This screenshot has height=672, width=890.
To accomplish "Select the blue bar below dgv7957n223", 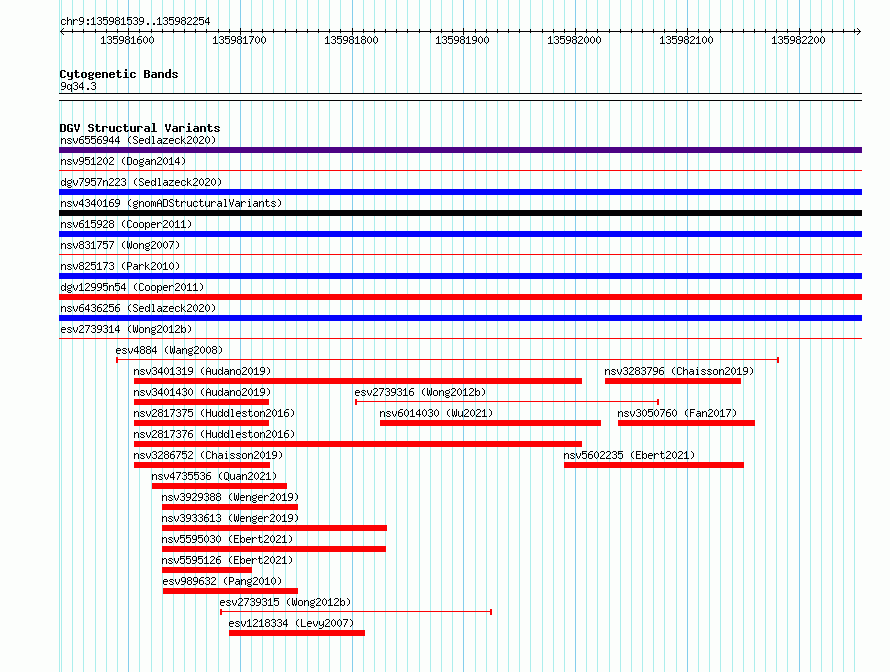I will click(460, 192).
